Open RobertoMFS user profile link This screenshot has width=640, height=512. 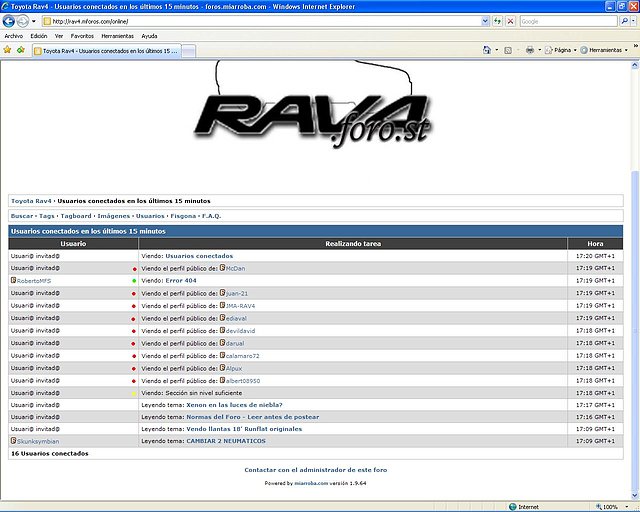34,281
